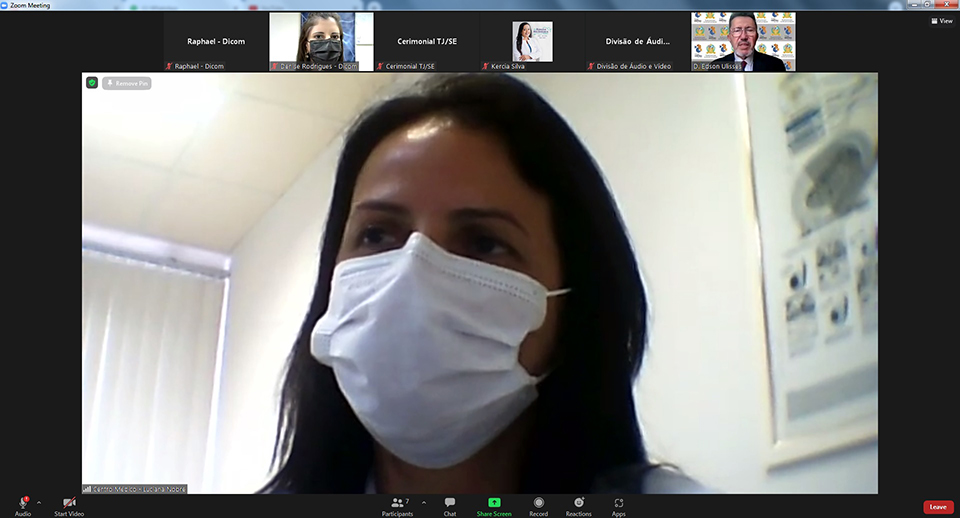The height and width of the screenshot is (518, 960).
Task: Select Raphael - Dicom participant tile
Action: point(216,42)
